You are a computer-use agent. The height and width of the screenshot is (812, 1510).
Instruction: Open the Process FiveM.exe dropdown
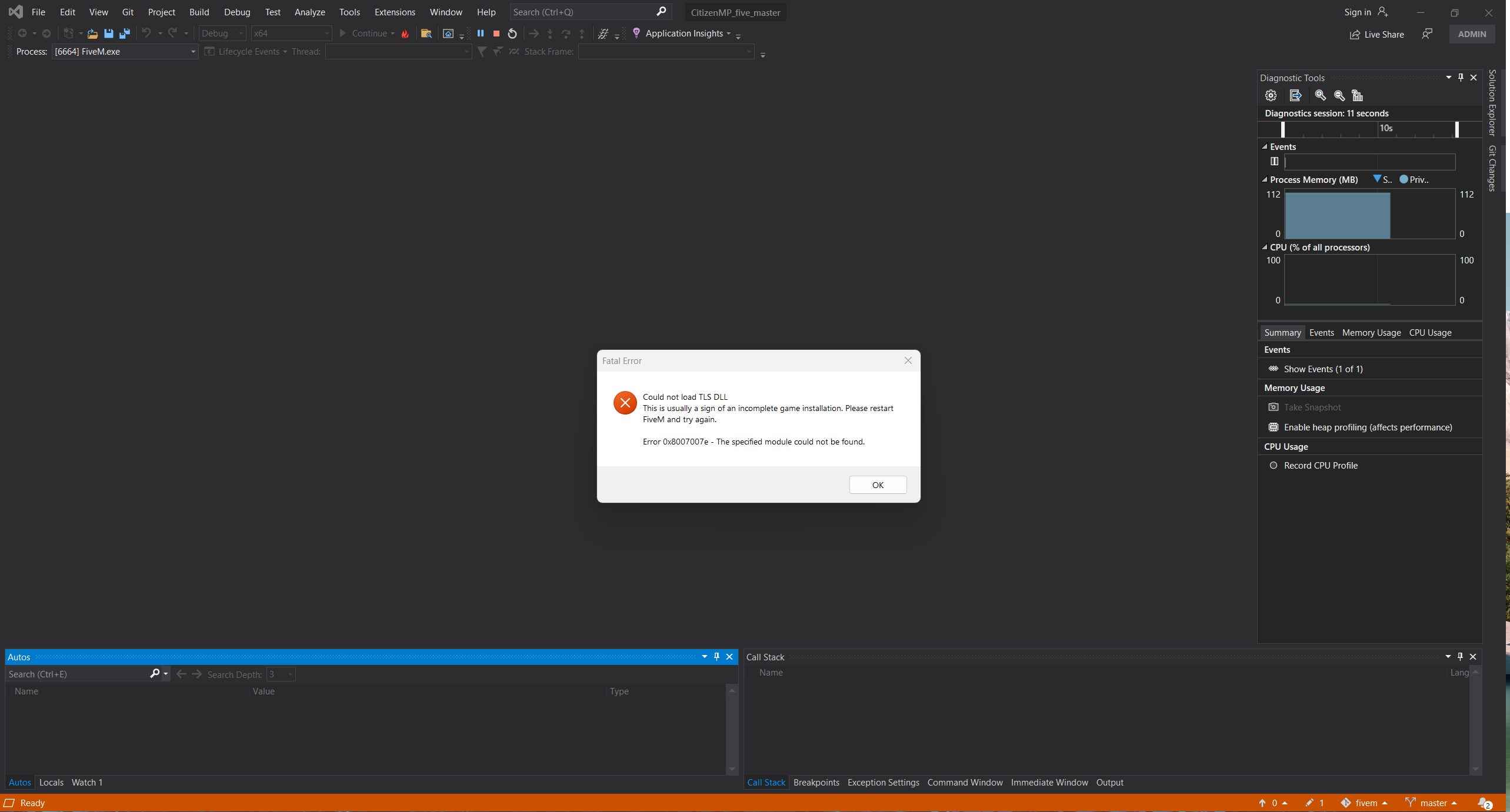192,52
